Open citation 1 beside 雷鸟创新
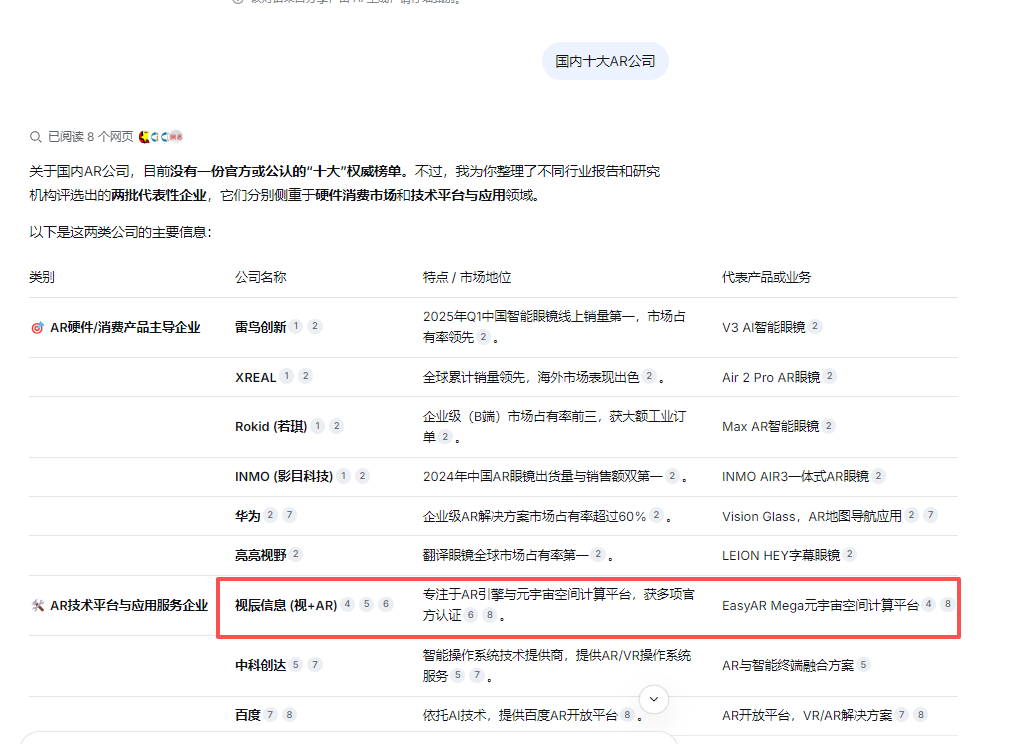 [x=296, y=326]
